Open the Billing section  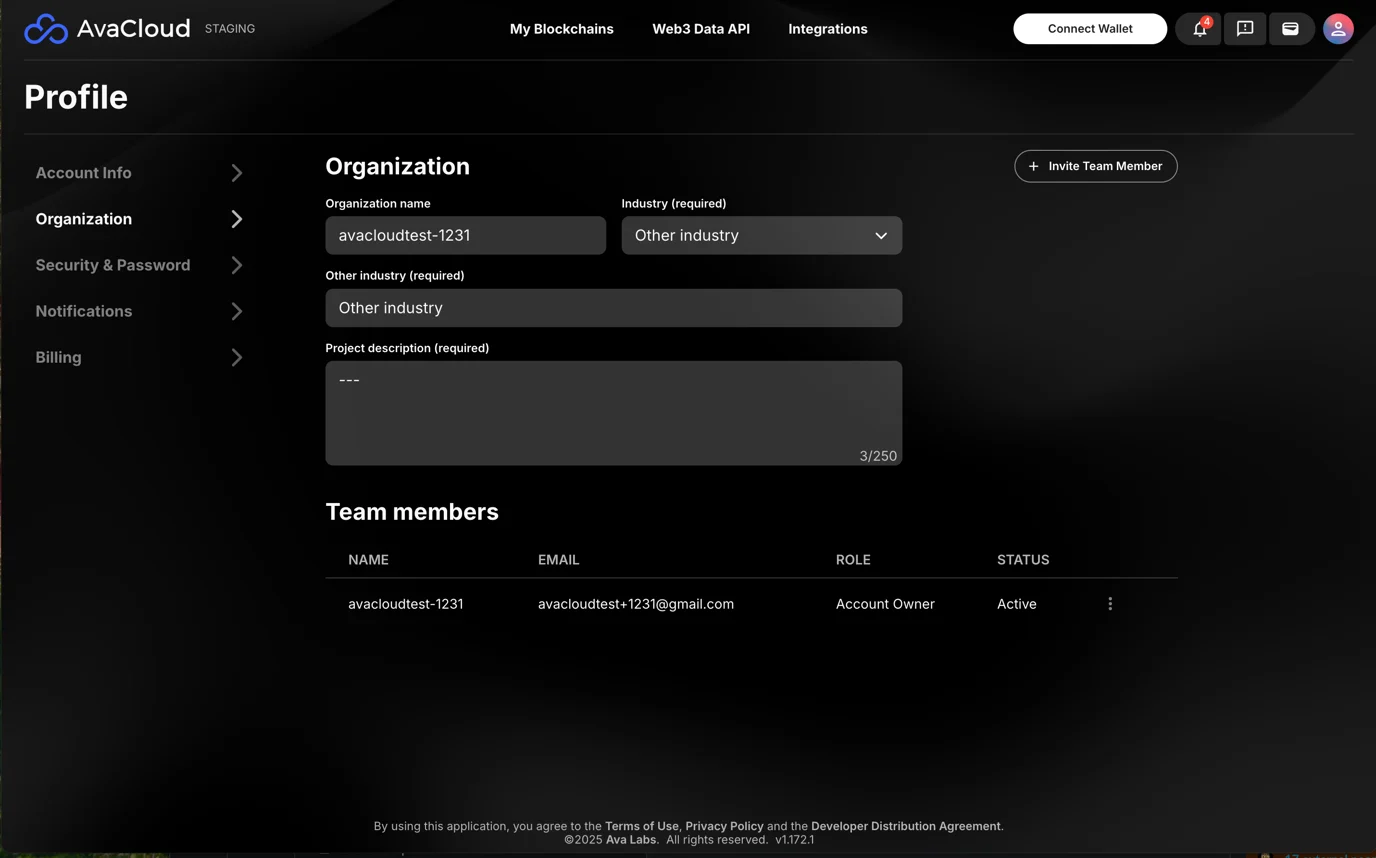pyautogui.click(x=58, y=357)
